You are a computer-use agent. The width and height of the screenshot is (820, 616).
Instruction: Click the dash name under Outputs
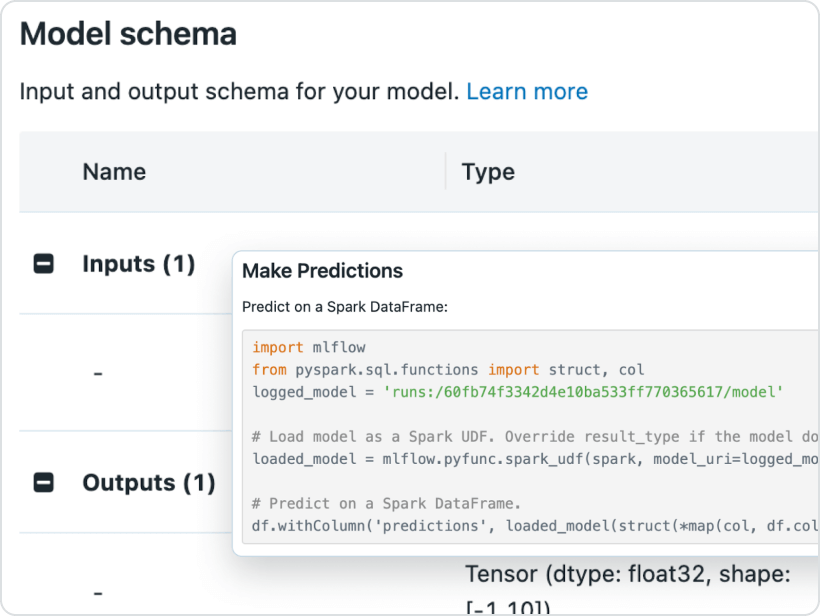[98, 592]
